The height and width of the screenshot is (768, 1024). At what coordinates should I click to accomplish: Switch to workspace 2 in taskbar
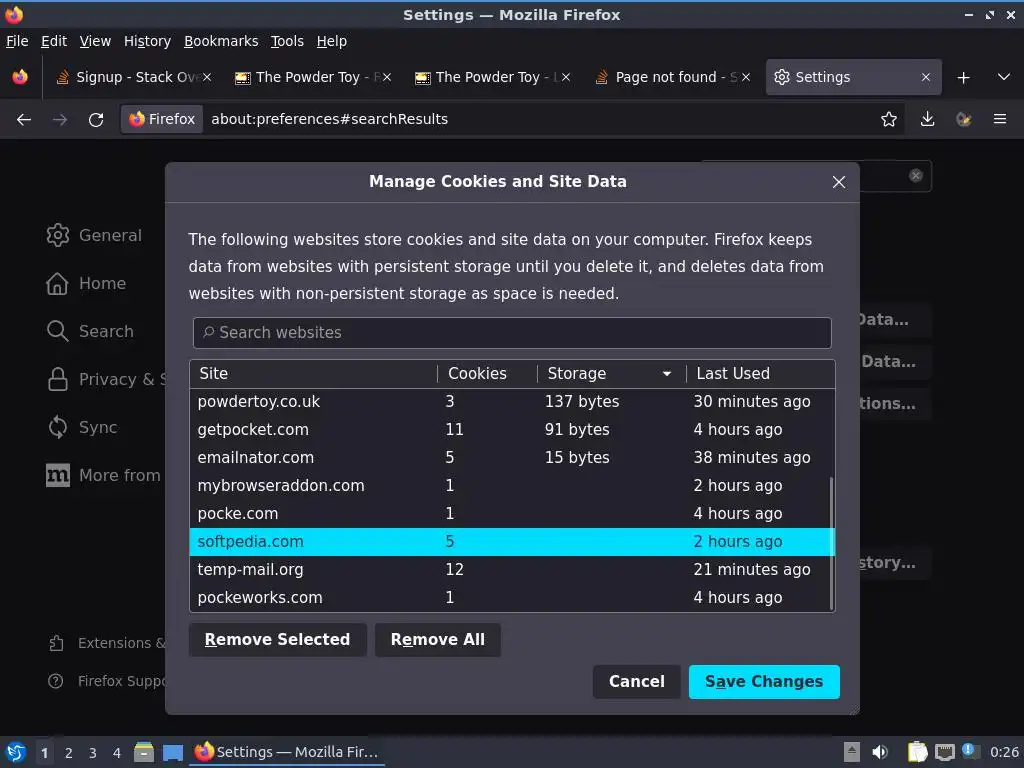click(x=69, y=753)
